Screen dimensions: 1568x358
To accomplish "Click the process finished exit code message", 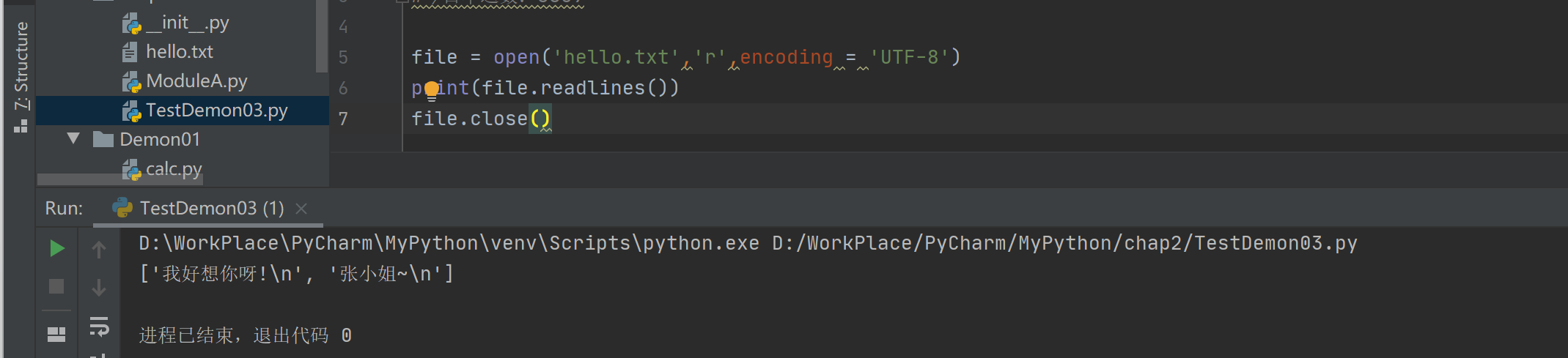I will [246, 335].
